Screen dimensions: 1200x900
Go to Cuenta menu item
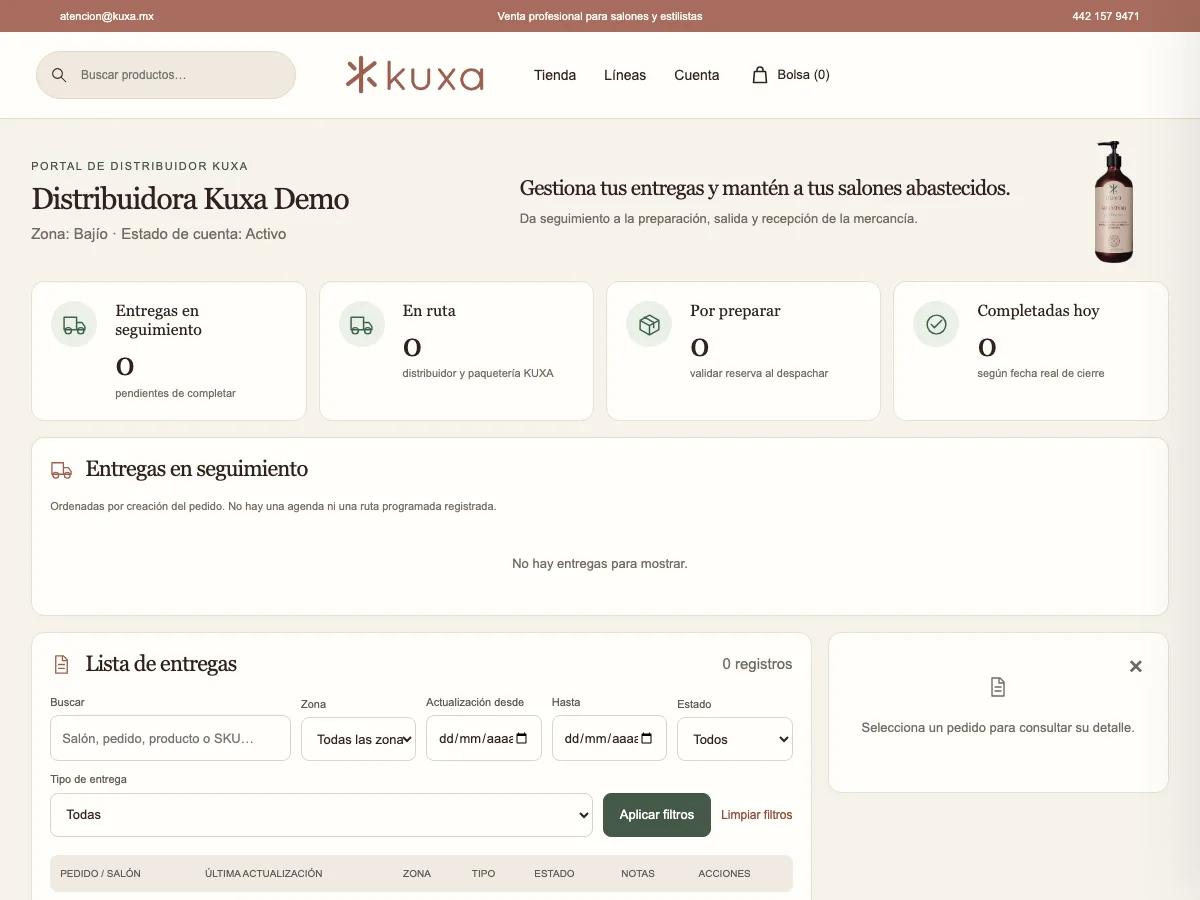(697, 75)
